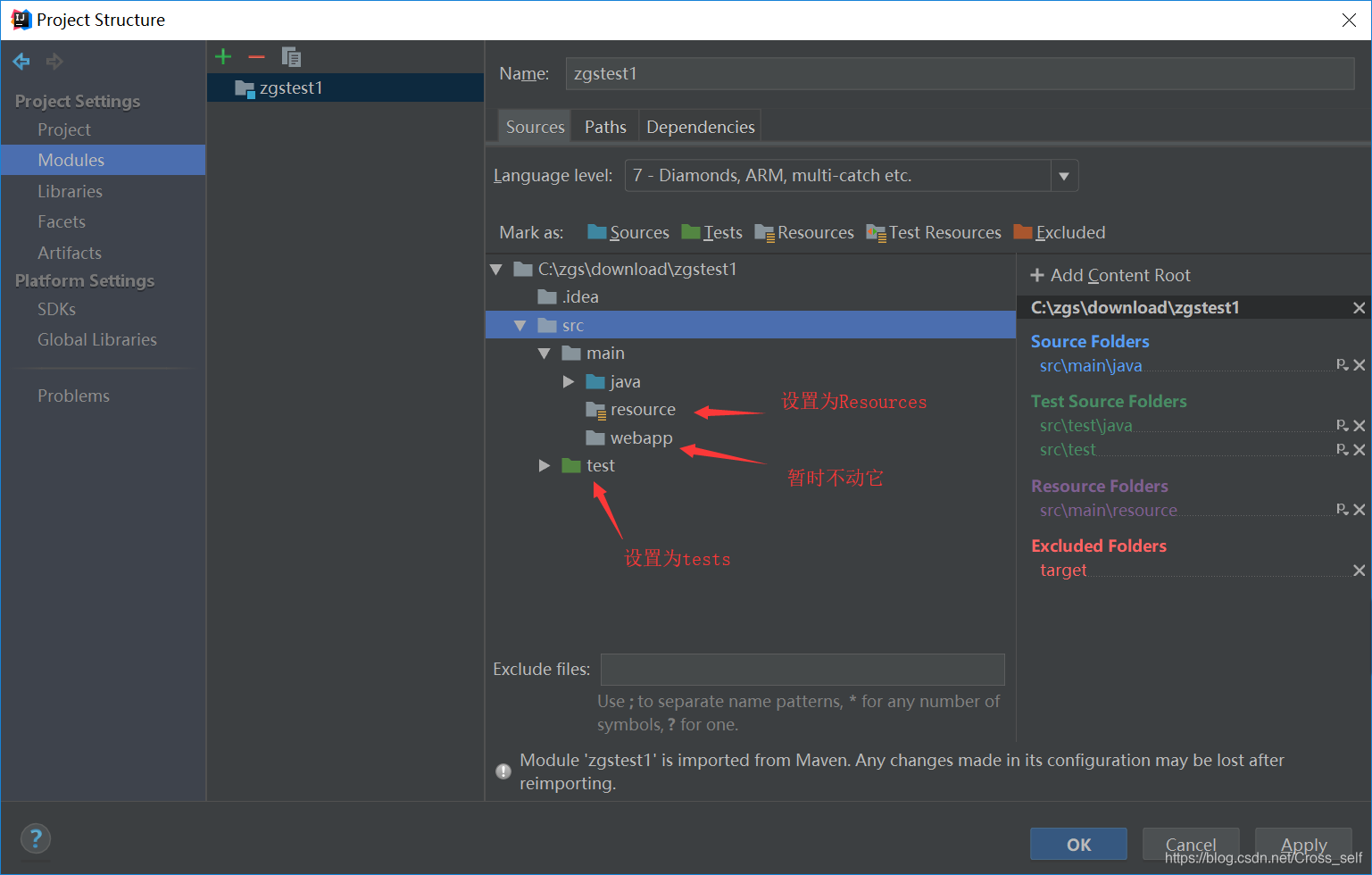This screenshot has height=875, width=1372.
Task: Click the Exclude files input field
Action: click(x=802, y=669)
